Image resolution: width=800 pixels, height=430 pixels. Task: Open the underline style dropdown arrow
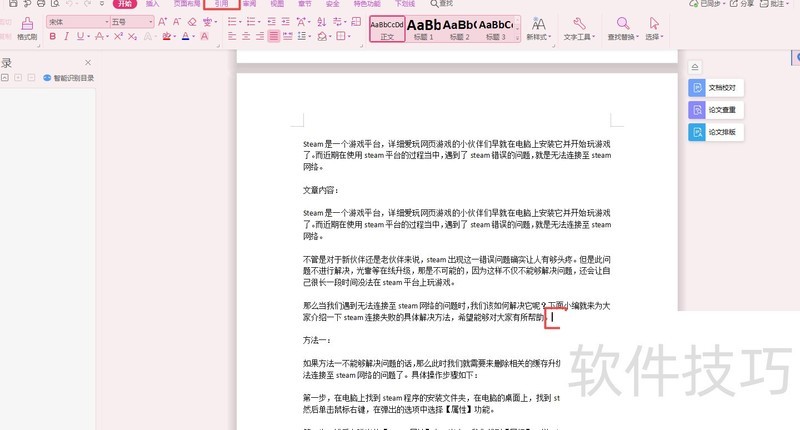click(88, 36)
